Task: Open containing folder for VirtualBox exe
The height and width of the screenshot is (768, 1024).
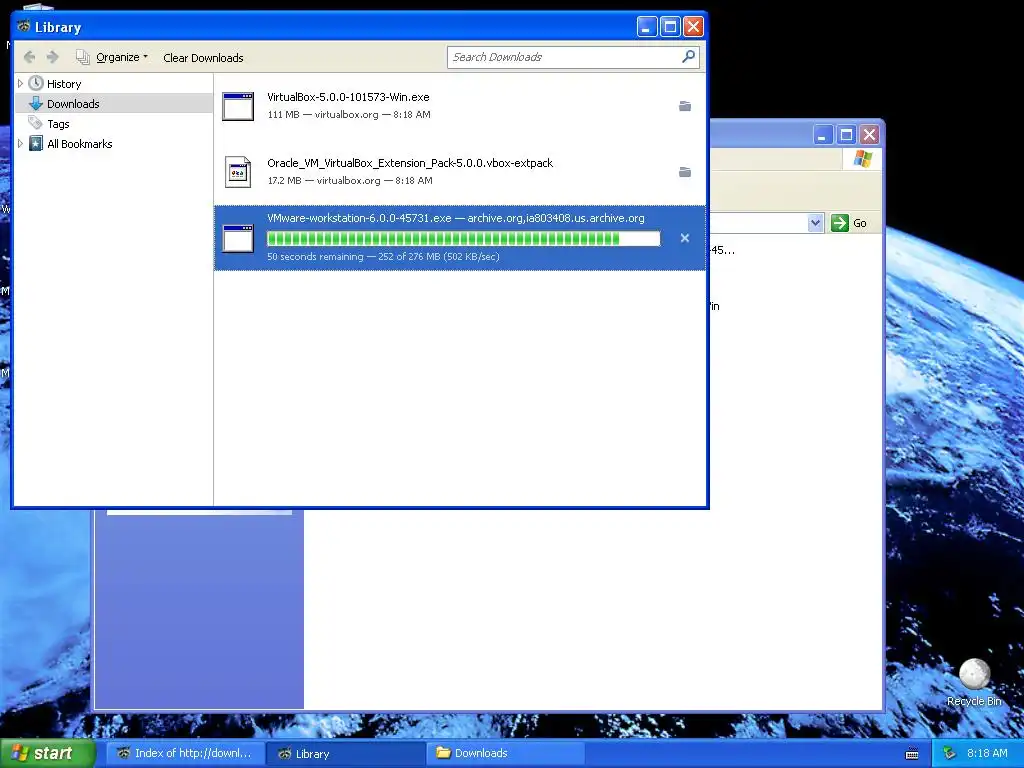Action: (684, 106)
